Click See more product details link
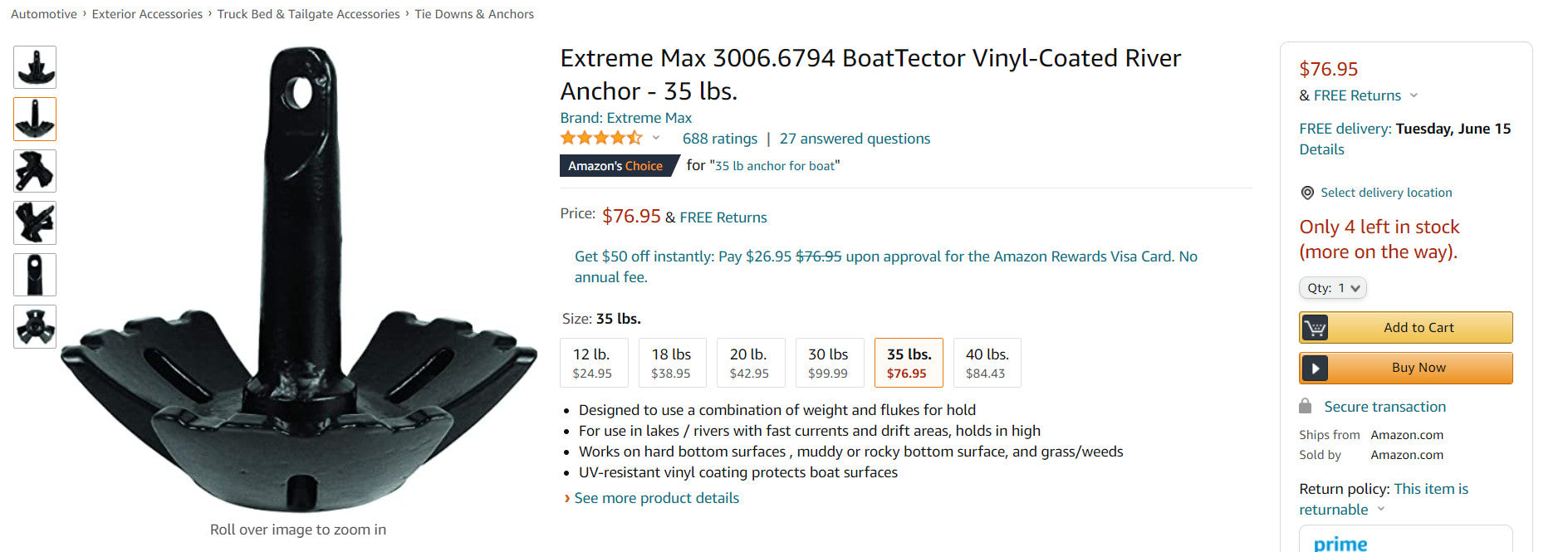 (656, 498)
